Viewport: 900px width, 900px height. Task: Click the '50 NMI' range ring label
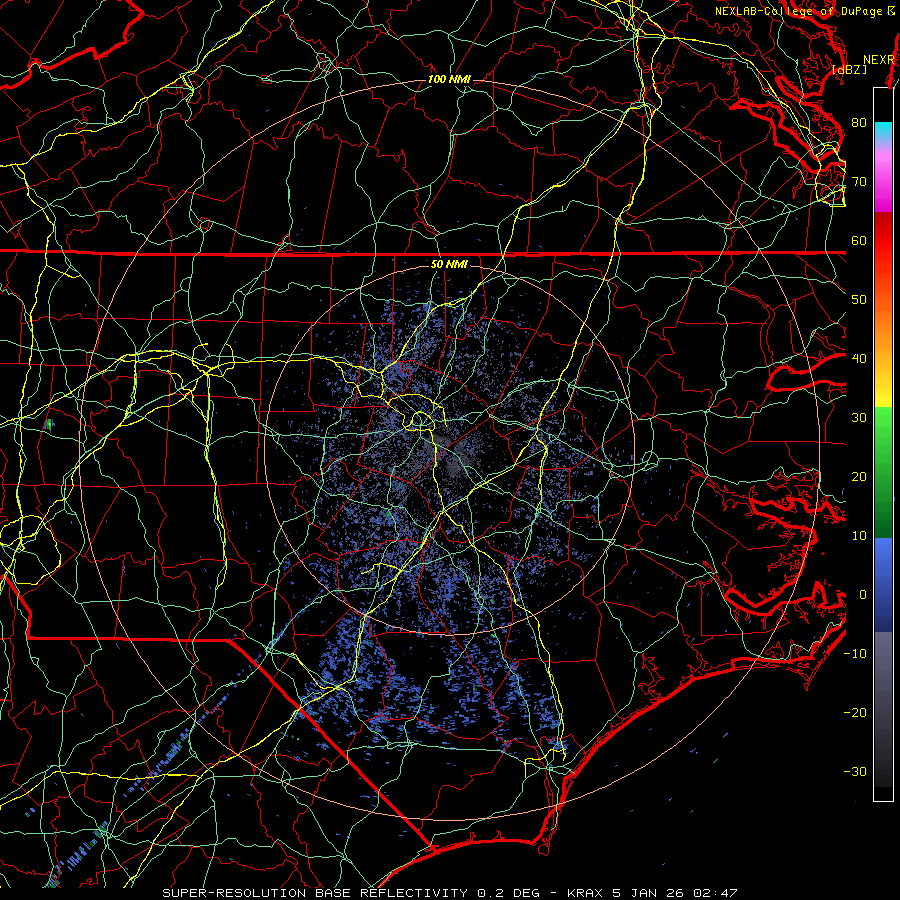449,265
